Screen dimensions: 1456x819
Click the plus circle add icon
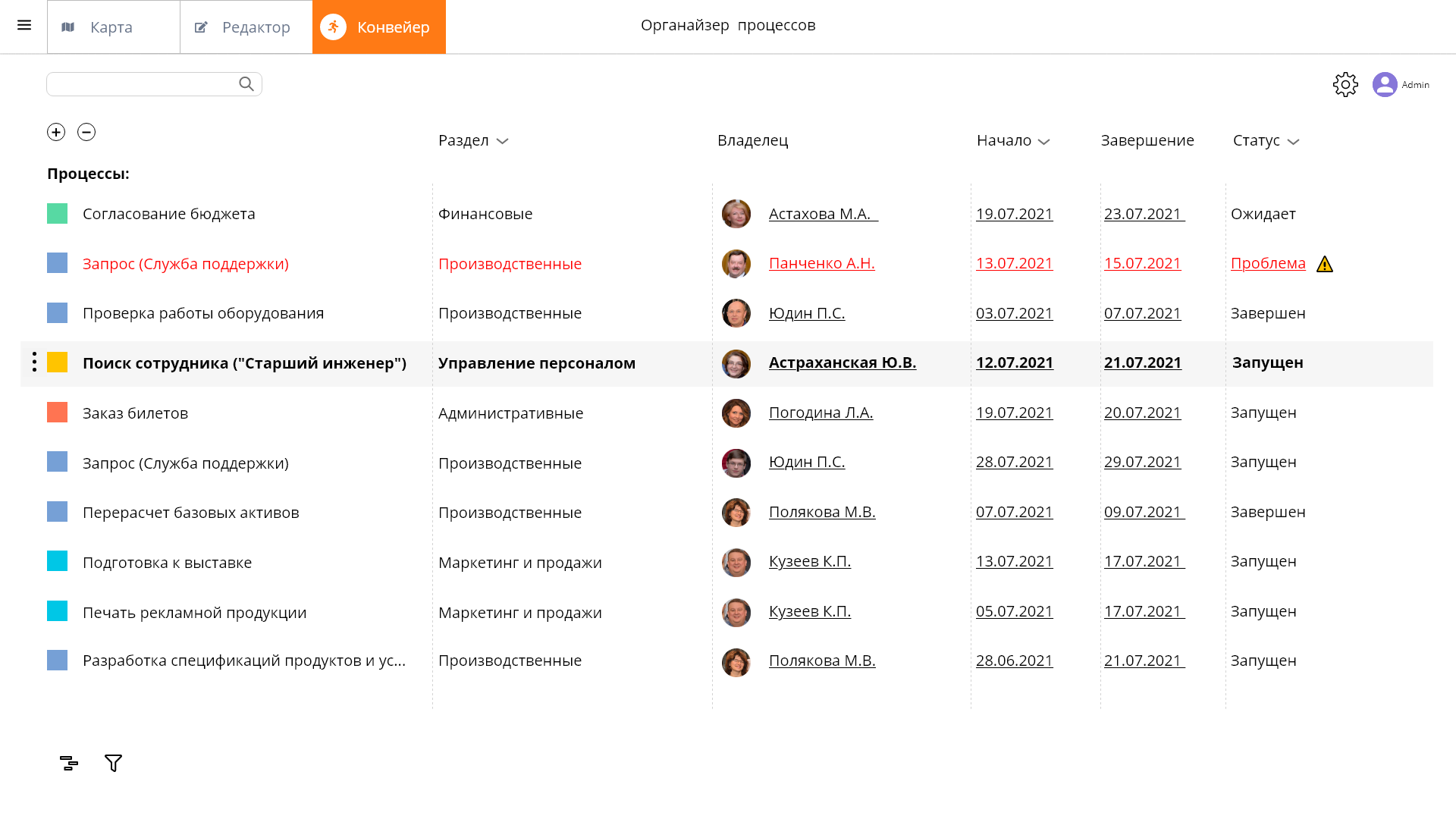point(56,132)
